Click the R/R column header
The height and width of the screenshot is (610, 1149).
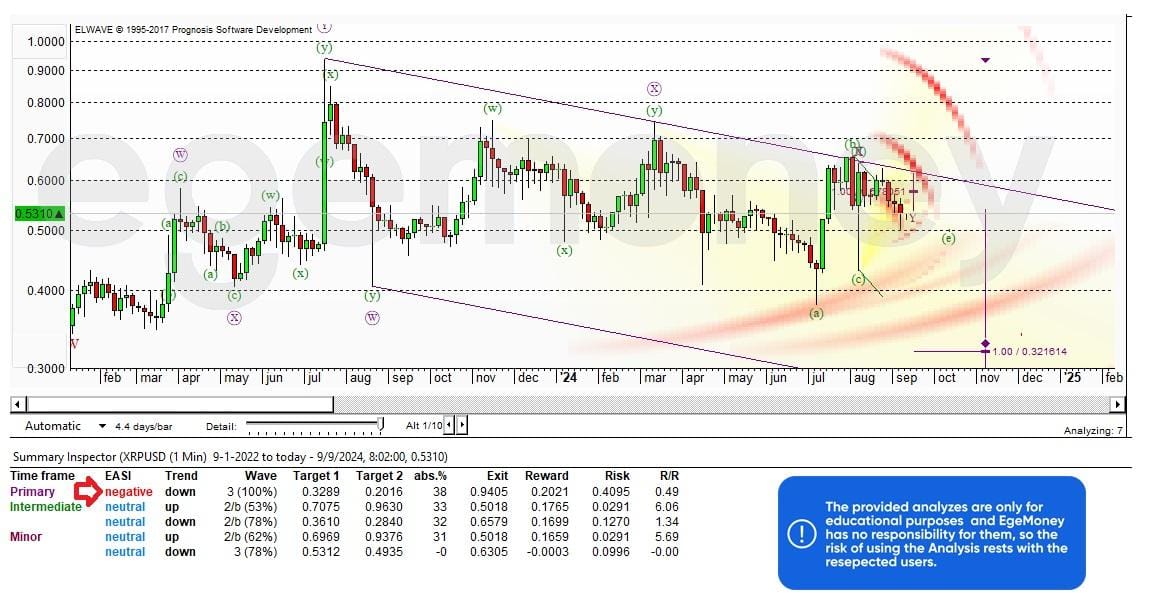[x=669, y=476]
